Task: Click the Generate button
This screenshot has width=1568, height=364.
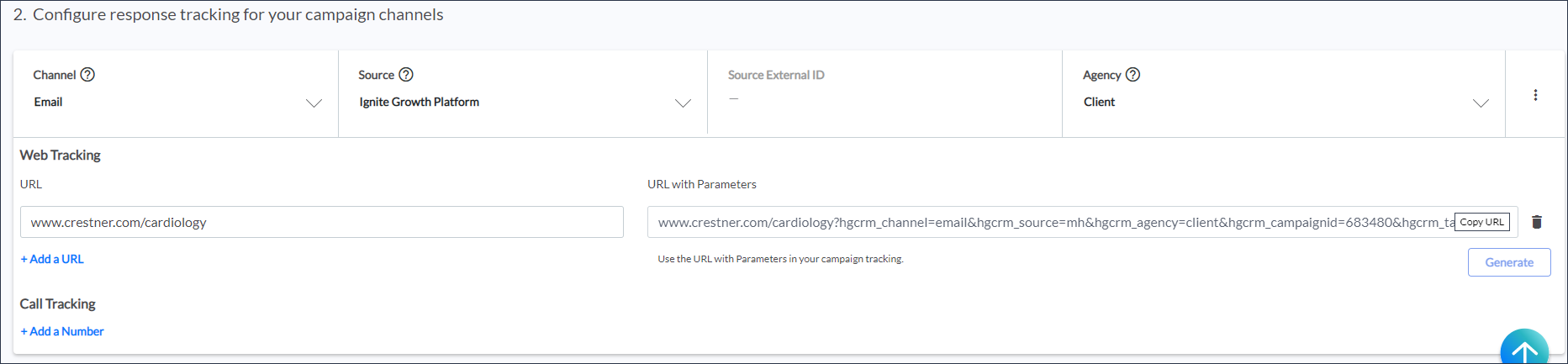Action: (x=1509, y=262)
